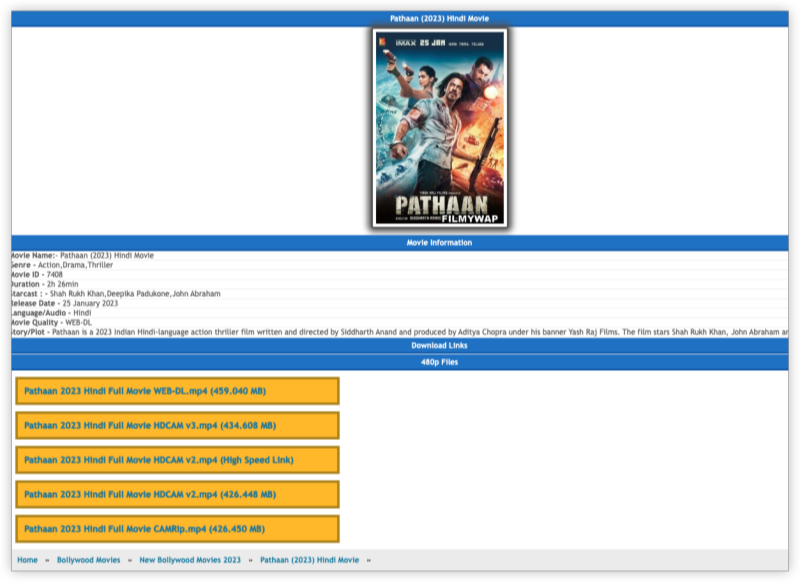Image resolution: width=800 pixels, height=583 pixels.
Task: Select the Movie Quality WEB-DL line
Action: (400, 322)
